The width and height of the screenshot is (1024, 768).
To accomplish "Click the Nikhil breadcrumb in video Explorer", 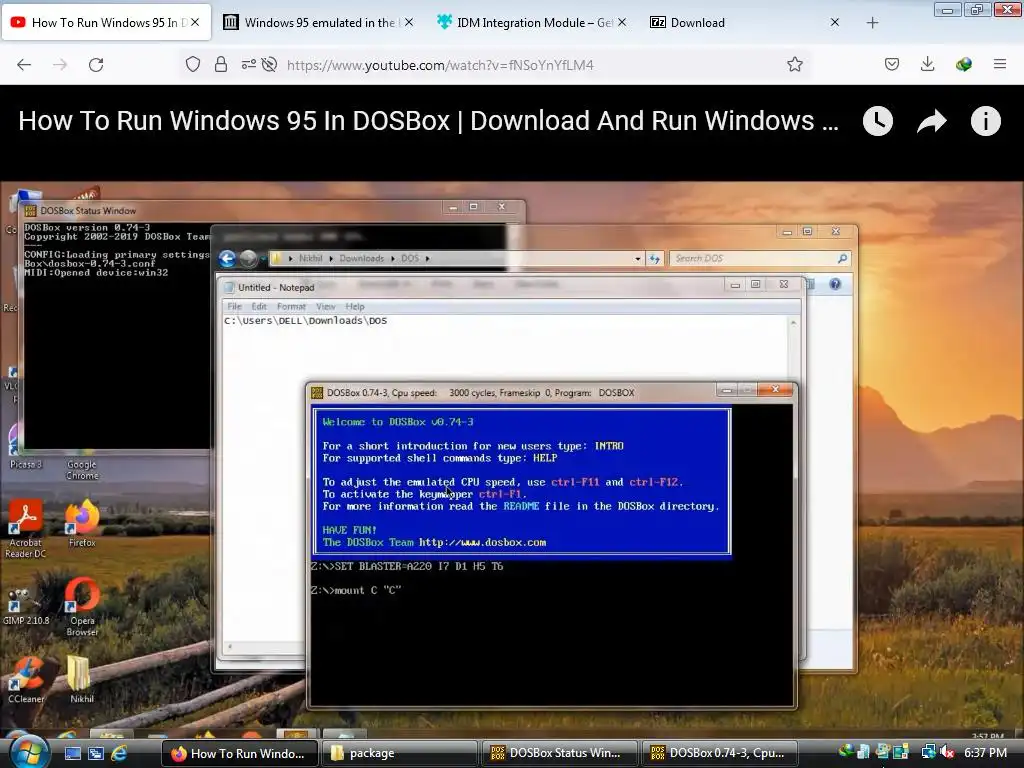I will [x=310, y=259].
